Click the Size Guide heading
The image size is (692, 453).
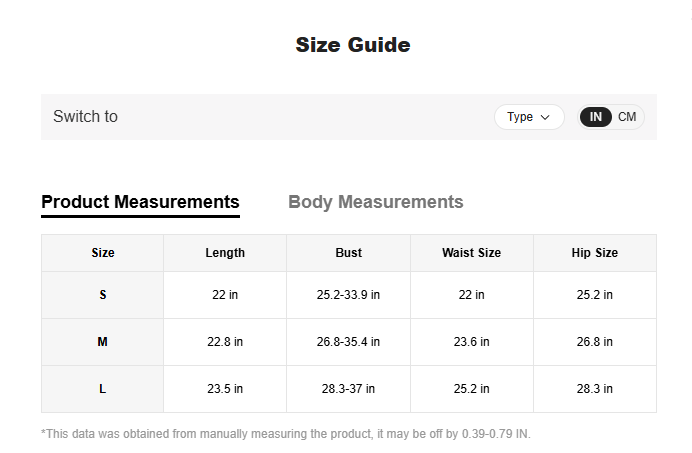[x=352, y=45]
